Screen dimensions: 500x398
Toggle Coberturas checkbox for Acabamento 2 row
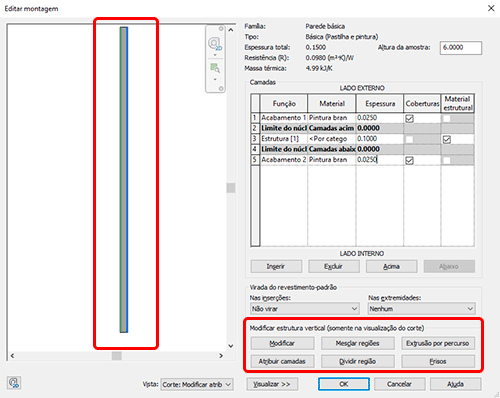pos(409,160)
